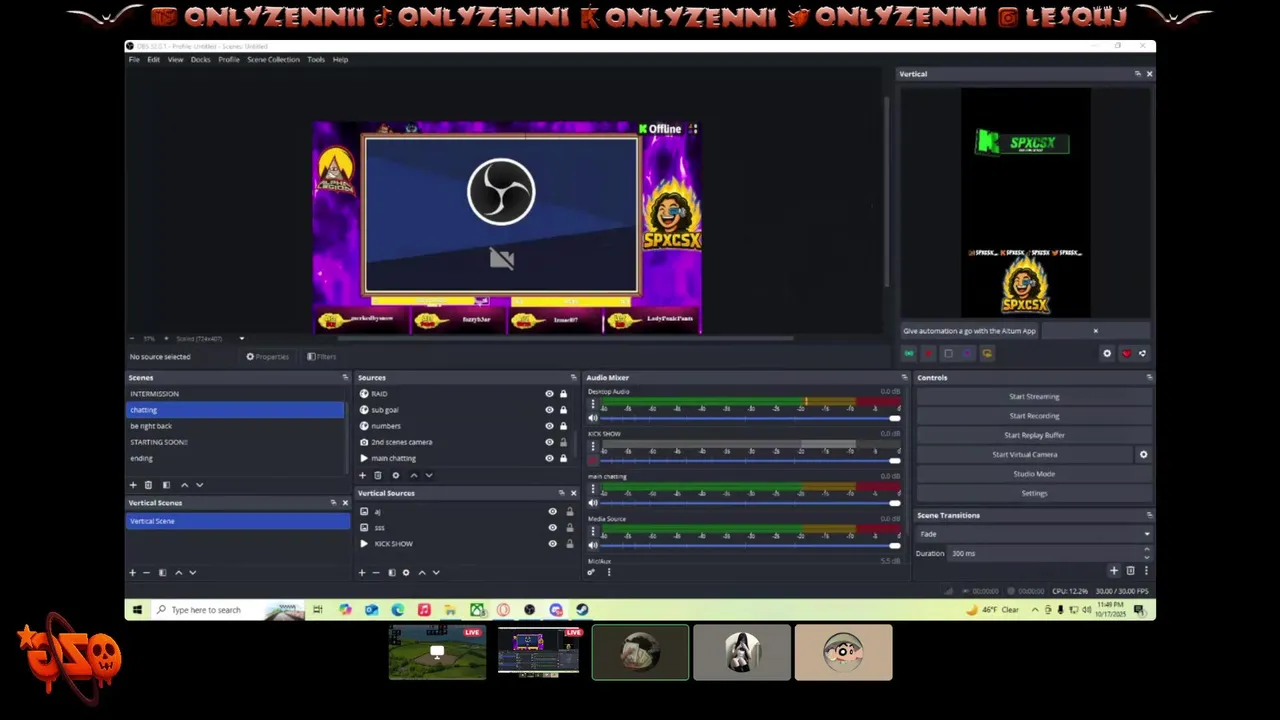Mute Desktop Audio speaker icon
Image resolution: width=1280 pixels, height=720 pixels.
593,419
